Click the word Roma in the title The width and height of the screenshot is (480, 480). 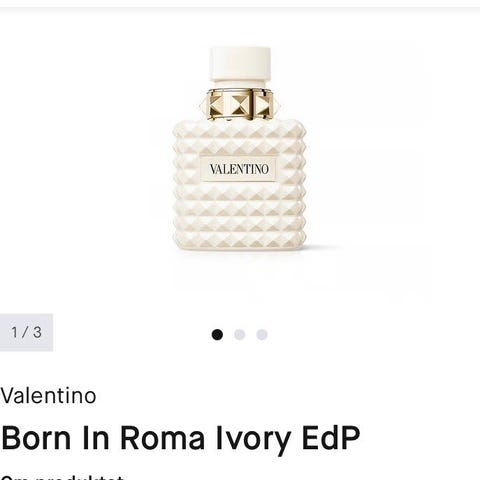[x=162, y=437]
